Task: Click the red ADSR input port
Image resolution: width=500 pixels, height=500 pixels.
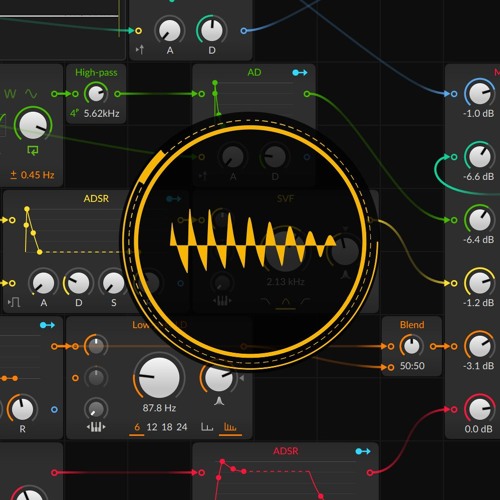Action: [x=201, y=472]
